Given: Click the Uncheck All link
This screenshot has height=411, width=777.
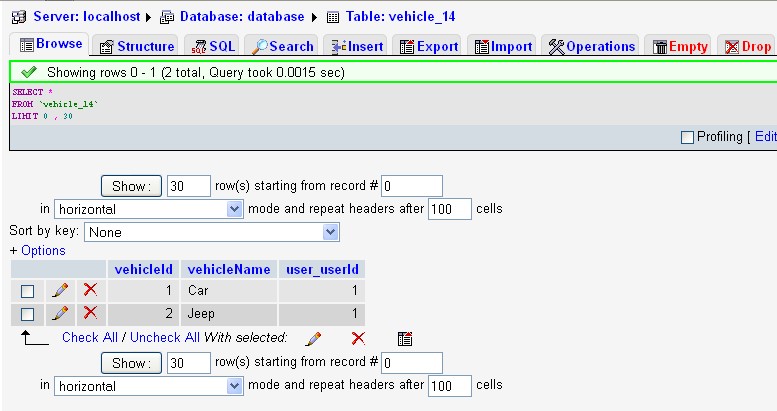Looking at the screenshot, I should point(165,338).
